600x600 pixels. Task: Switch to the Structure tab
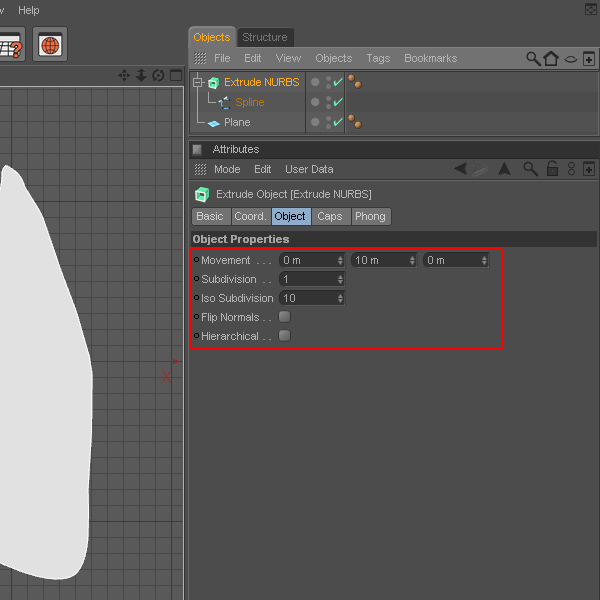(x=265, y=38)
